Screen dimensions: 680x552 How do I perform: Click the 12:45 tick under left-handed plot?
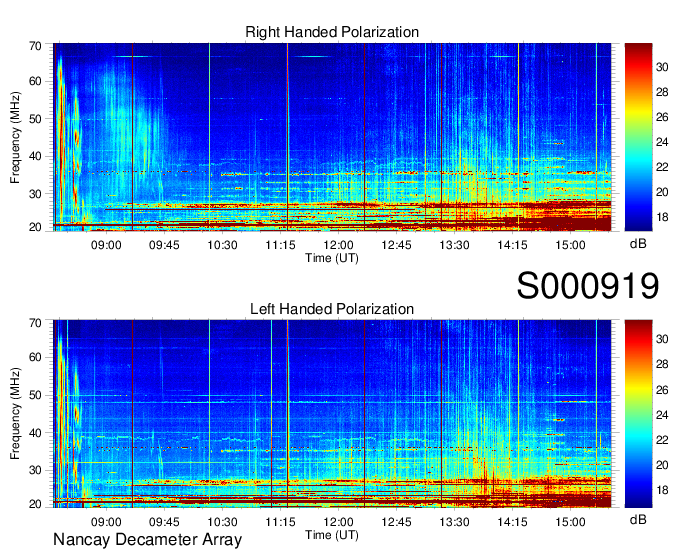click(396, 522)
